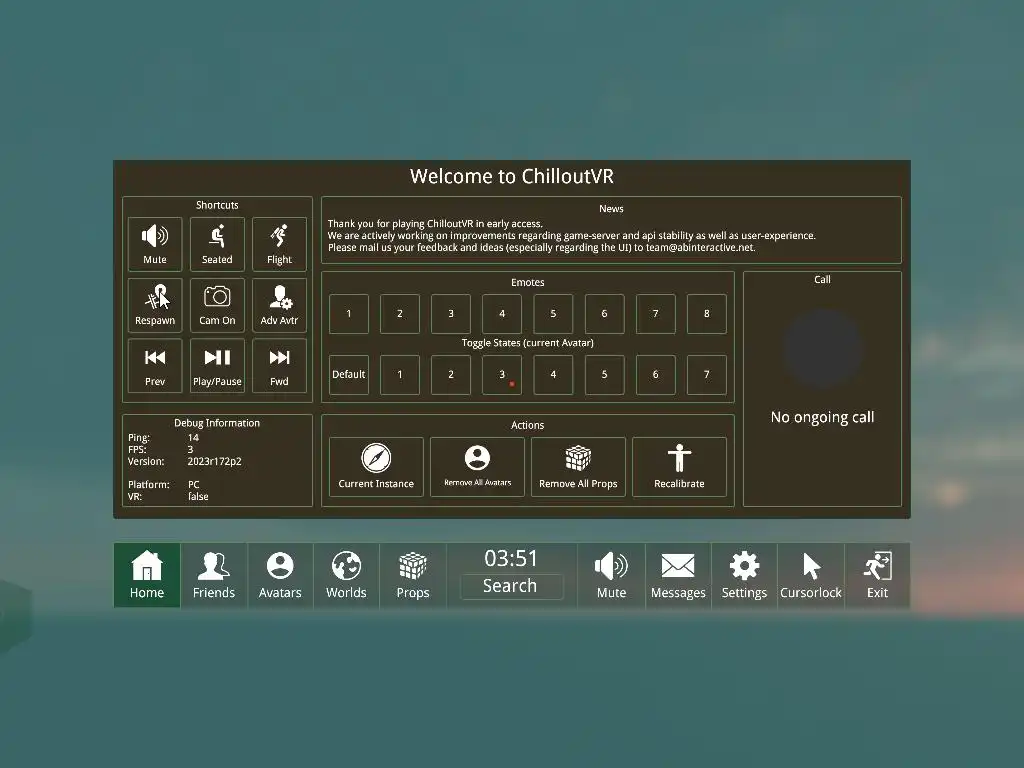Toggle the Seated shortcut

click(x=217, y=244)
